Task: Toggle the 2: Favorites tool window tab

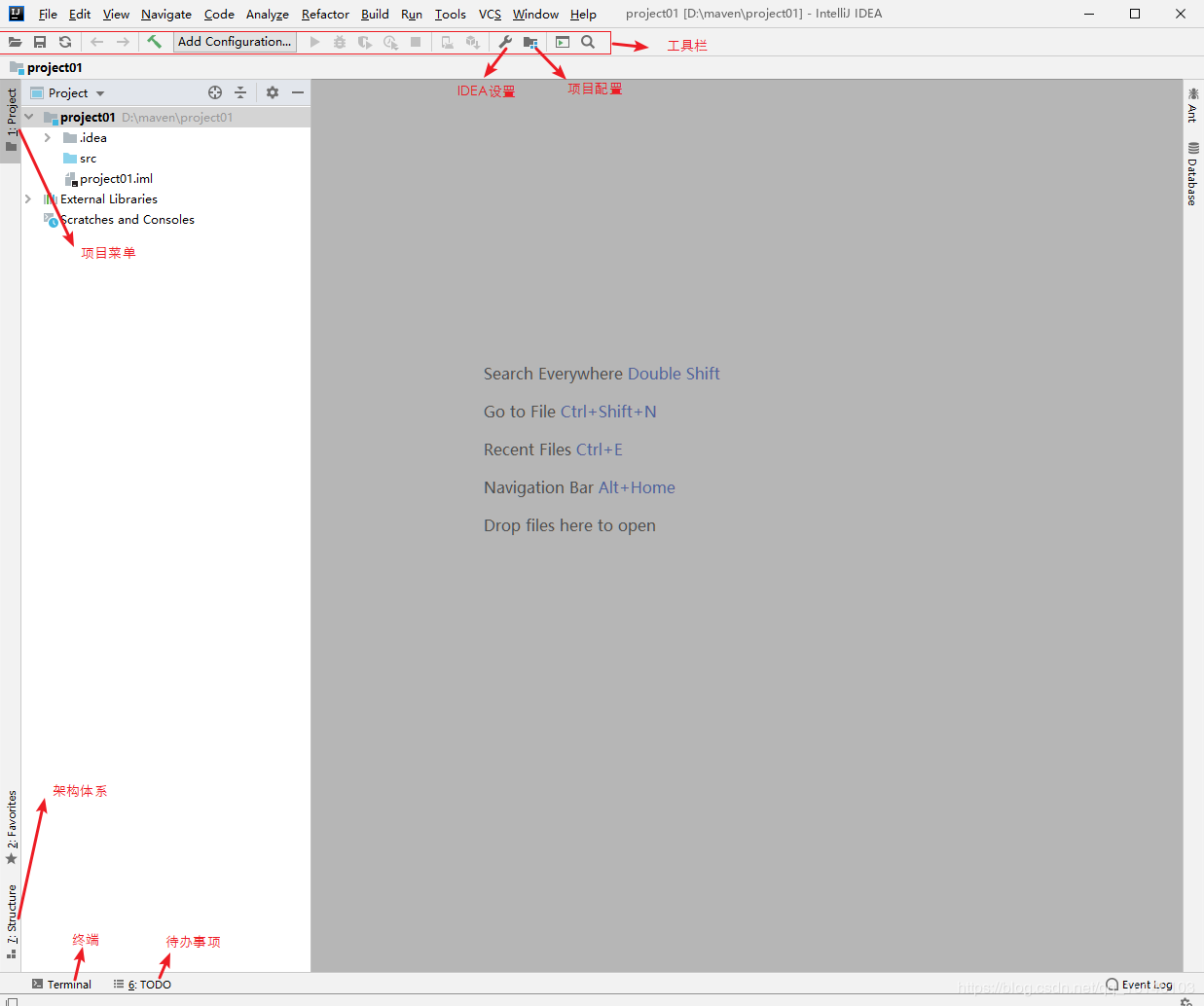Action: pos(11,827)
